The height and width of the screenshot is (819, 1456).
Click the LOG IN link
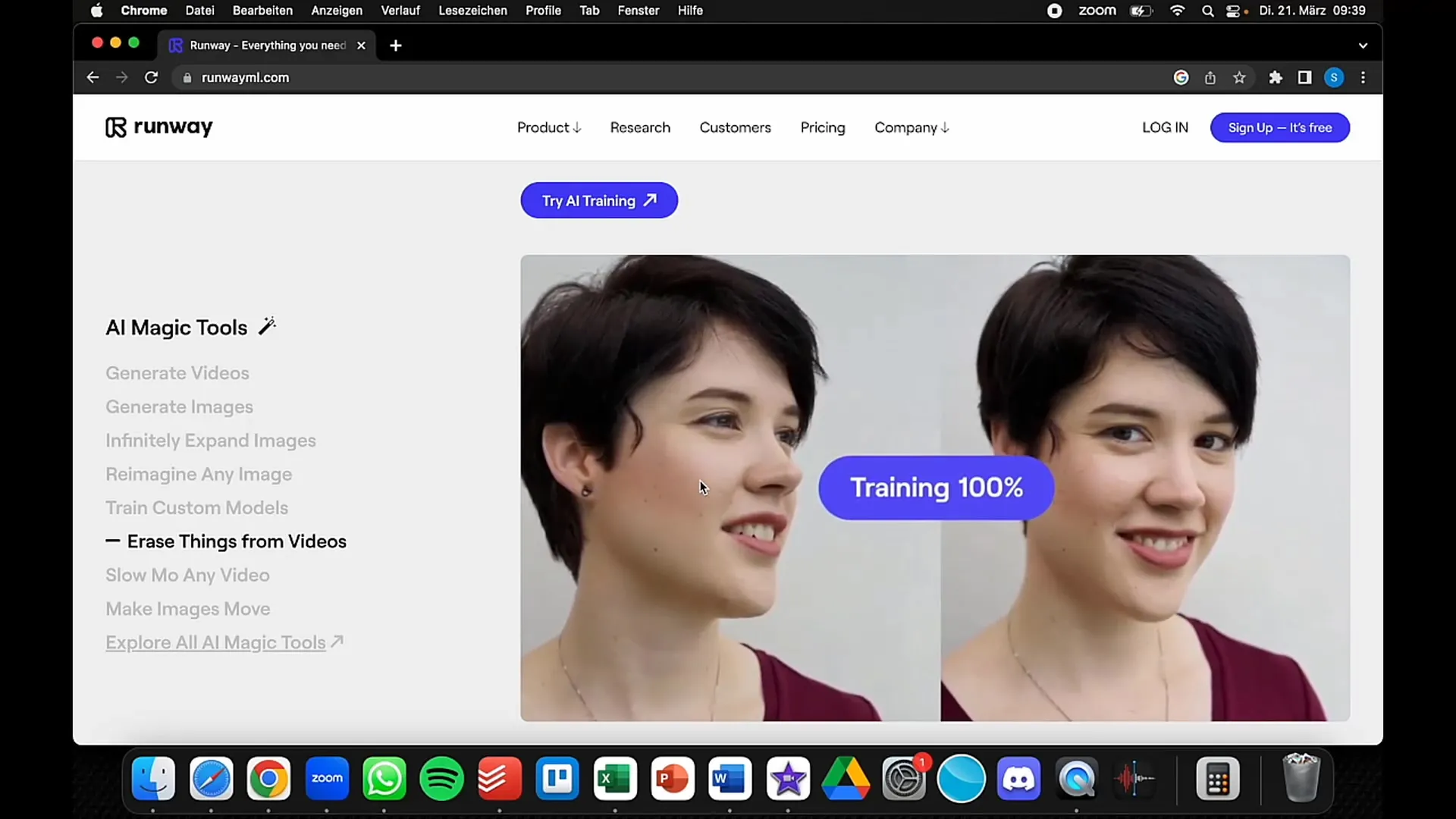point(1165,127)
